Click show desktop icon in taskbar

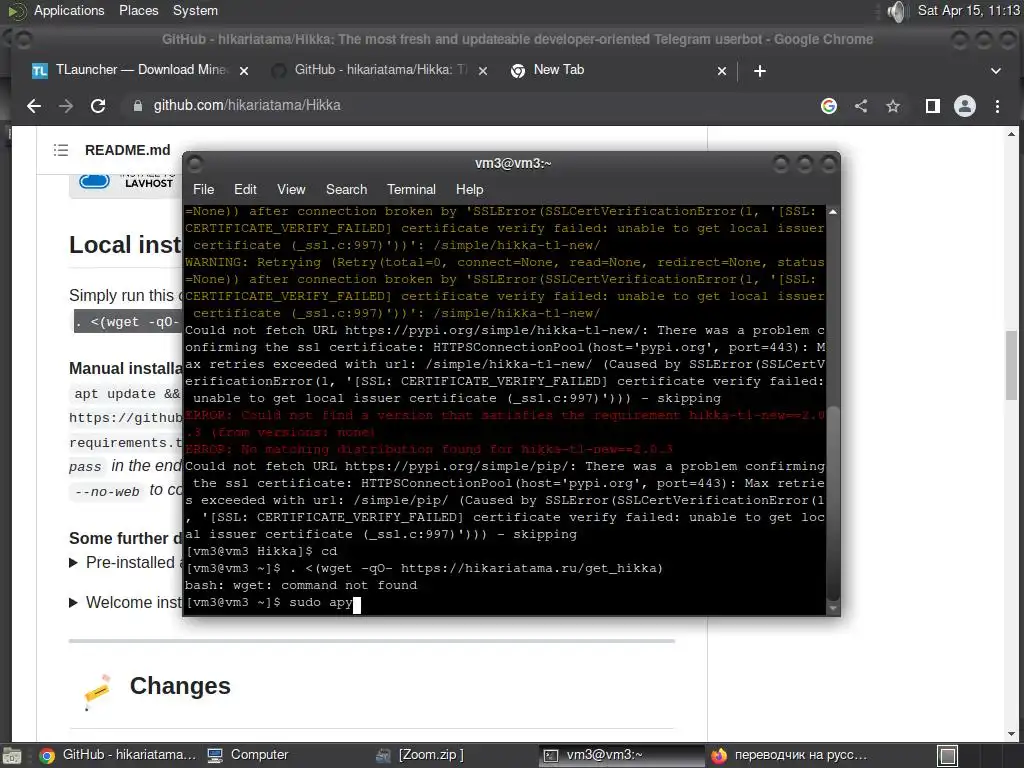pos(12,756)
